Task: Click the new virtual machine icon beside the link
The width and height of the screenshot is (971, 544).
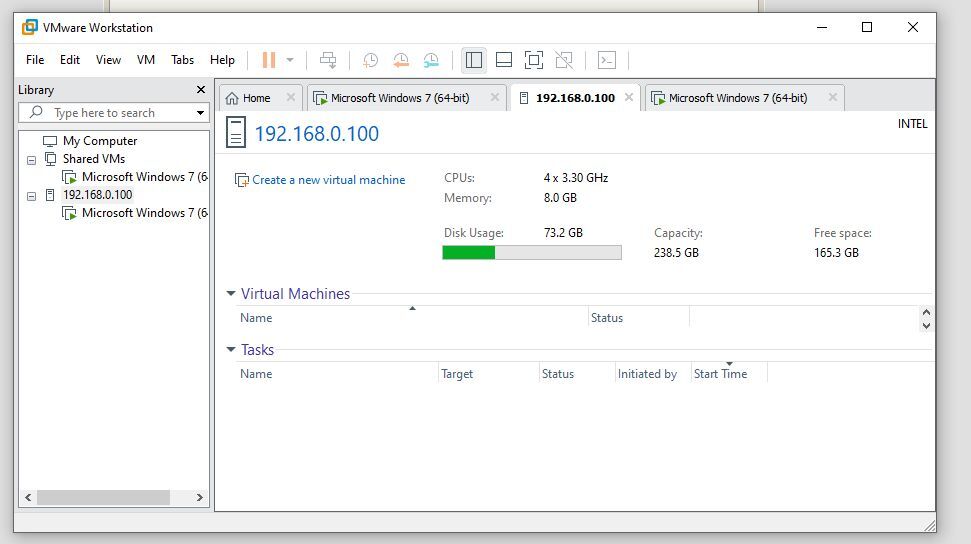Action: [x=242, y=180]
